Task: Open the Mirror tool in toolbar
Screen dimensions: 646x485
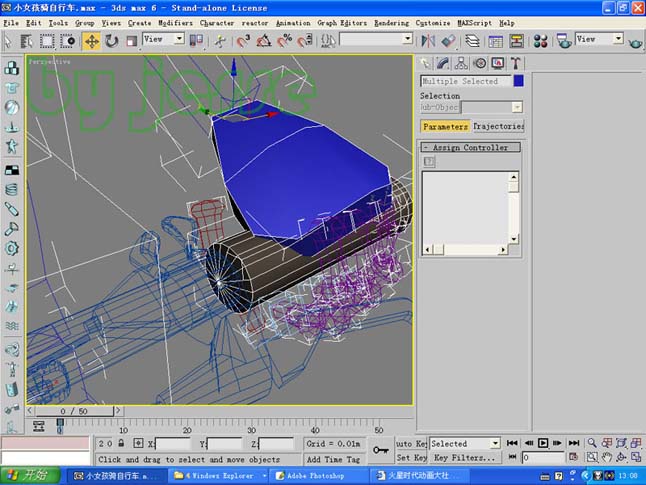Action: [428, 41]
